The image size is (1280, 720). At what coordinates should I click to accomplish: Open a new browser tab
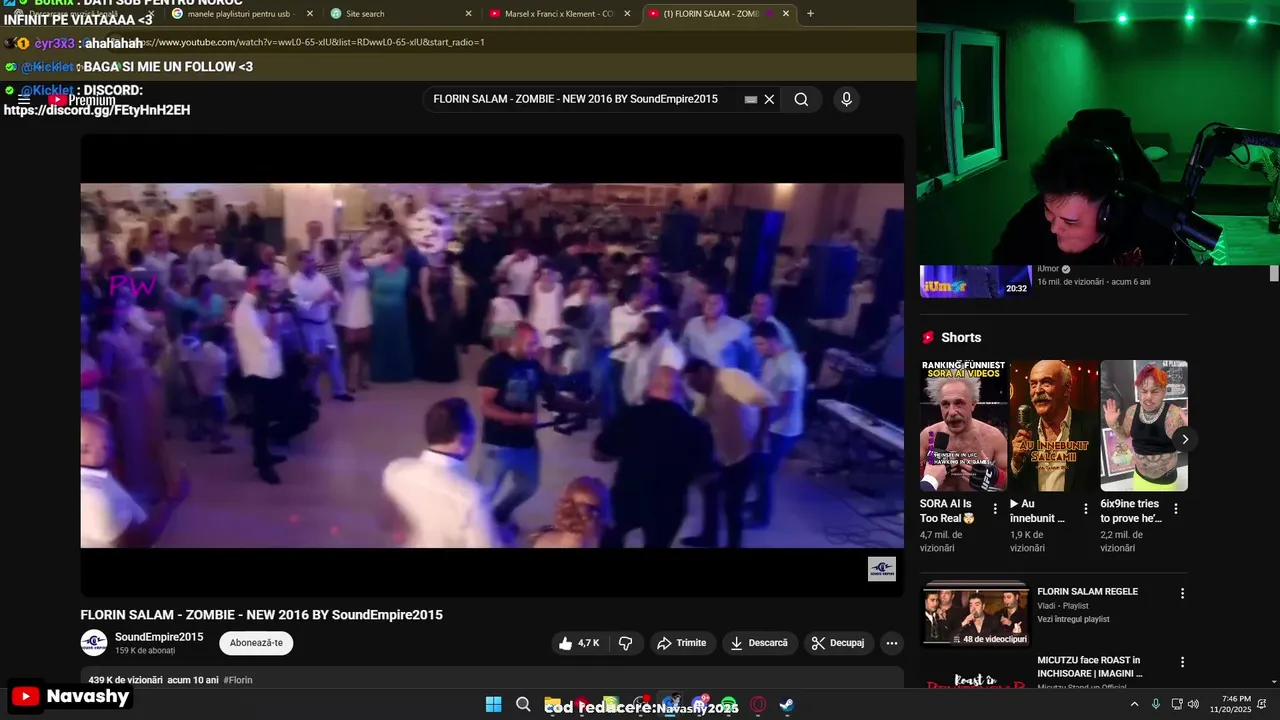point(810,14)
